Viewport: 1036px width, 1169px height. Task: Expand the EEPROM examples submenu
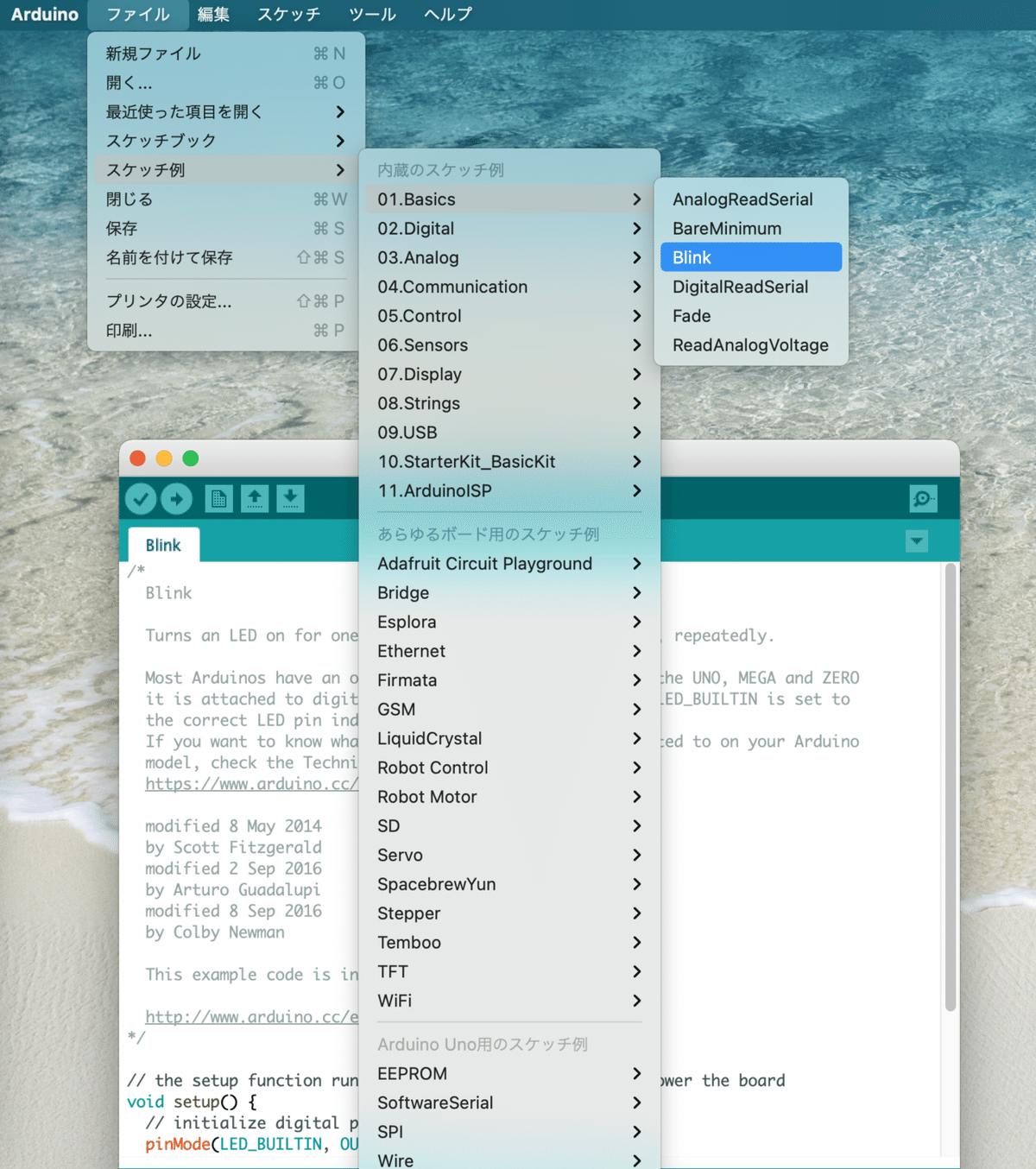[x=509, y=1074]
